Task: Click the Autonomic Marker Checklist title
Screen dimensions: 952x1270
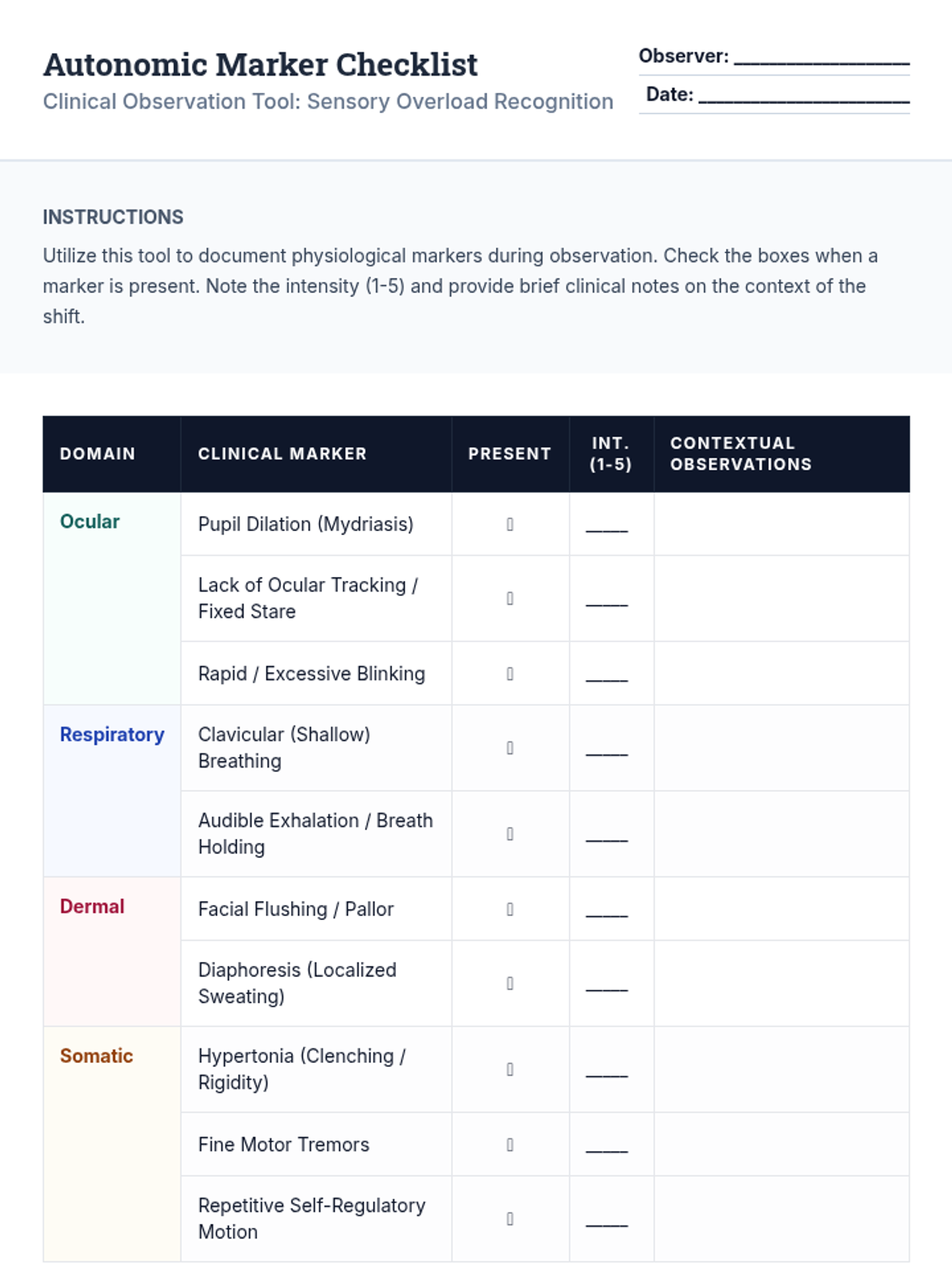Action: [260, 65]
